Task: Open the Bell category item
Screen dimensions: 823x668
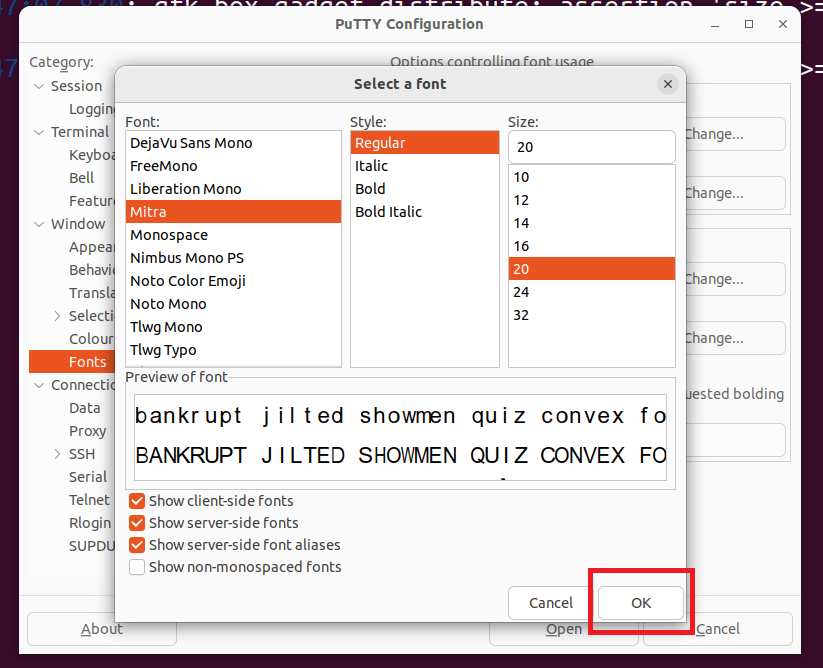Action: click(x=81, y=178)
